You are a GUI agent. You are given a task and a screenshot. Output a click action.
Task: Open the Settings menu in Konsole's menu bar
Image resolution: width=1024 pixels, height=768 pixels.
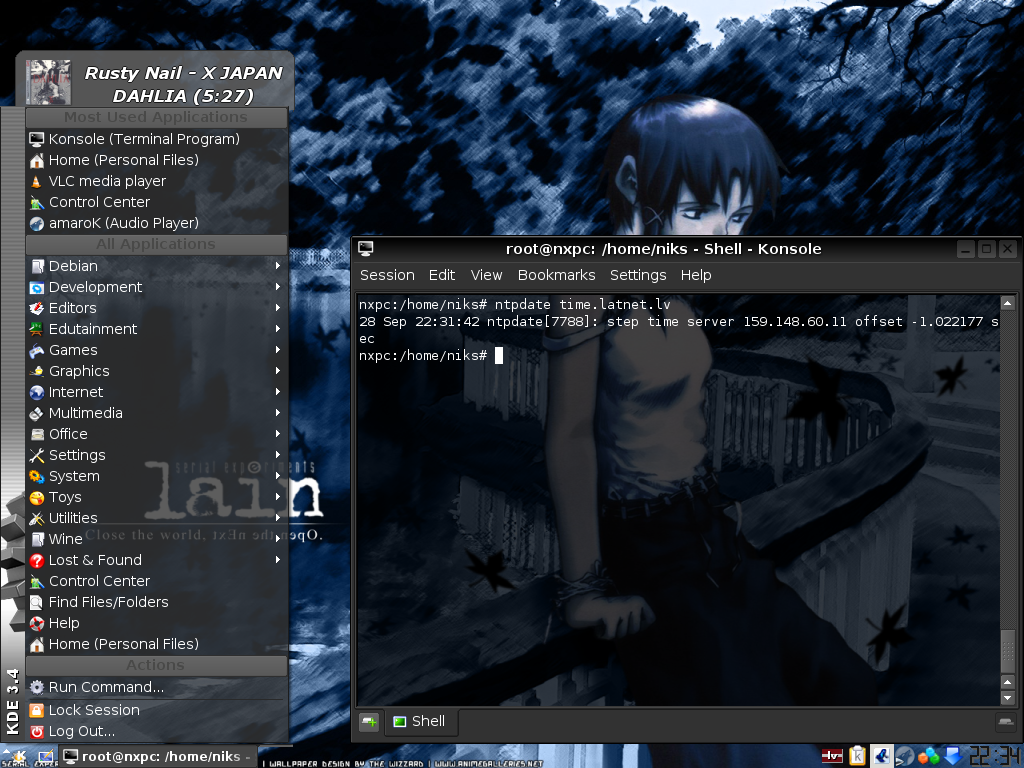point(638,276)
